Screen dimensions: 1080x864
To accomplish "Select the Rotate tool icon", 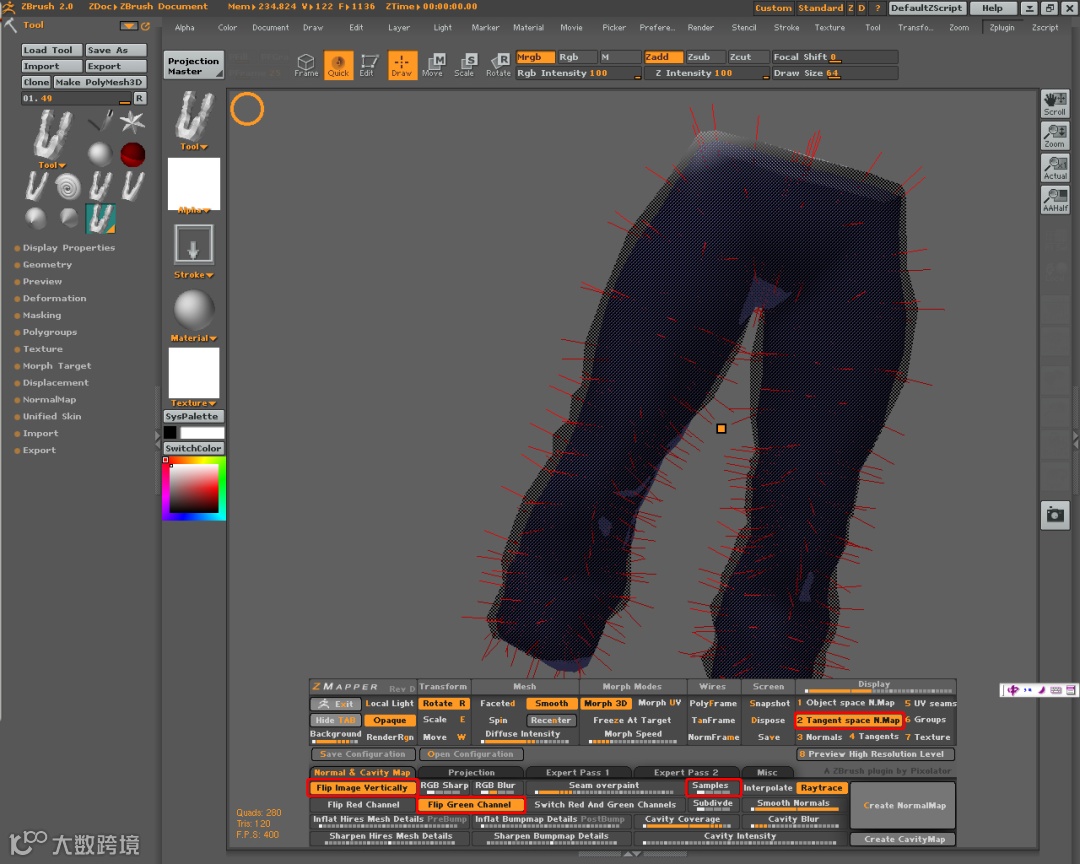I will click(x=498, y=65).
